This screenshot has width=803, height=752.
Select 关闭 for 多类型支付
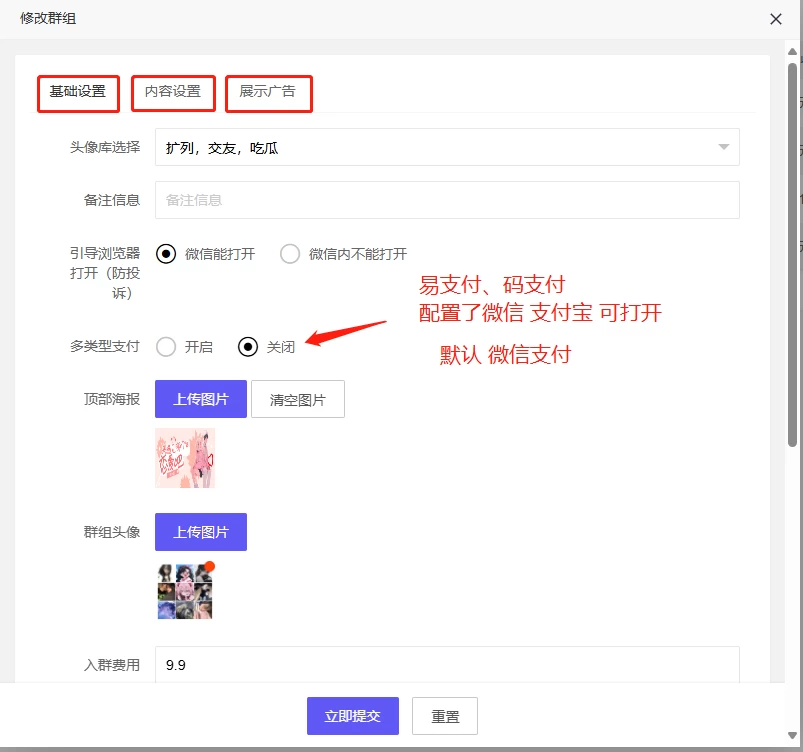[248, 347]
